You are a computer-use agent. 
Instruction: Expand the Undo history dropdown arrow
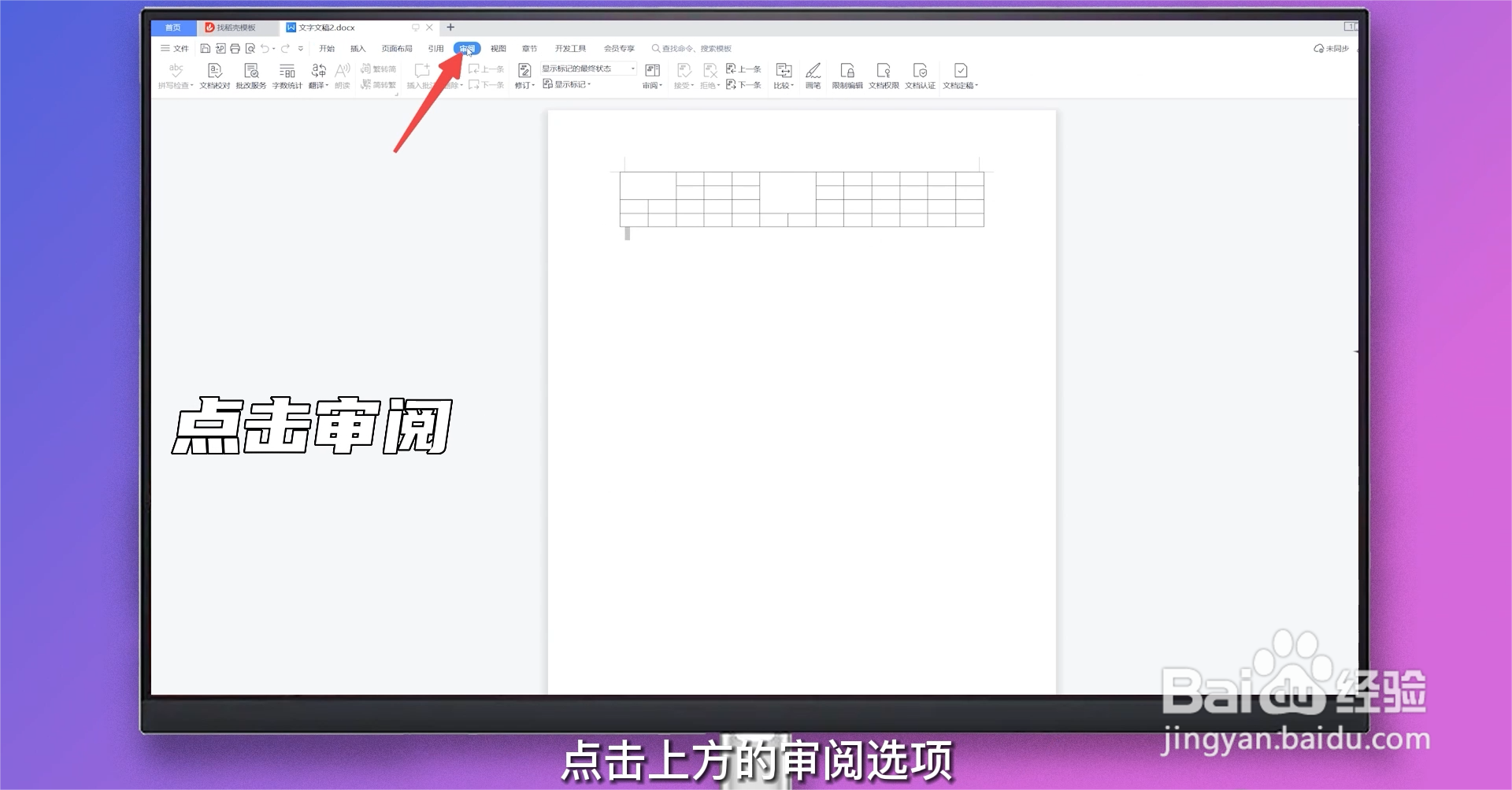coord(274,49)
